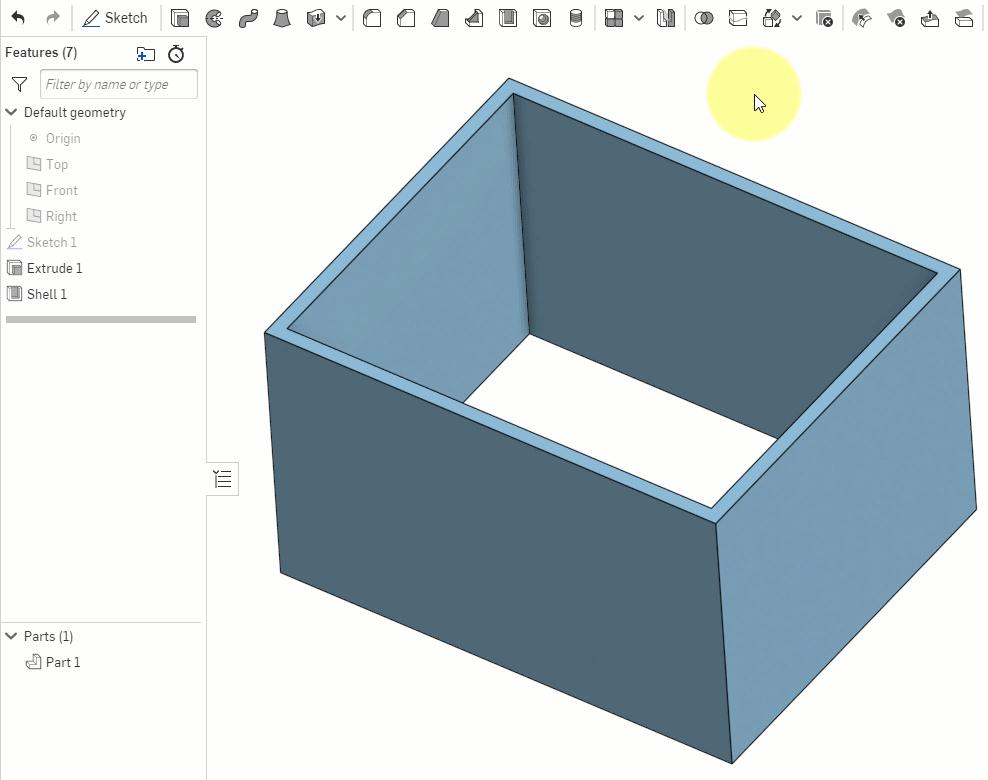This screenshot has width=988, height=780.
Task: Click the Sketch button
Action: pos(115,18)
